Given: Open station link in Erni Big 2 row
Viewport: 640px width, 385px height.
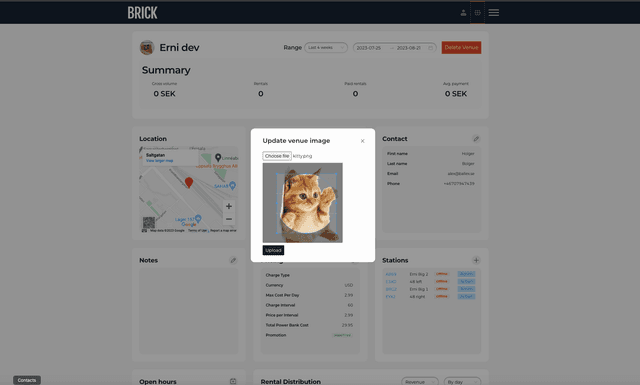Looking at the screenshot, I should (x=391, y=274).
